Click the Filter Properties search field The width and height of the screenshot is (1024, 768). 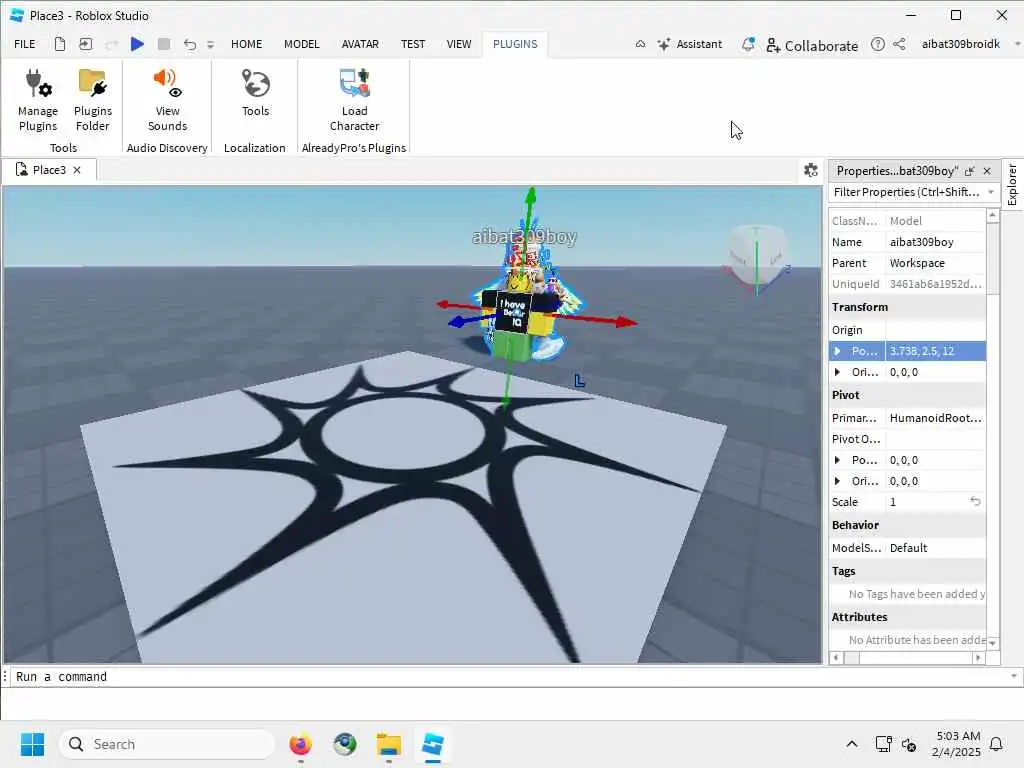tap(906, 192)
